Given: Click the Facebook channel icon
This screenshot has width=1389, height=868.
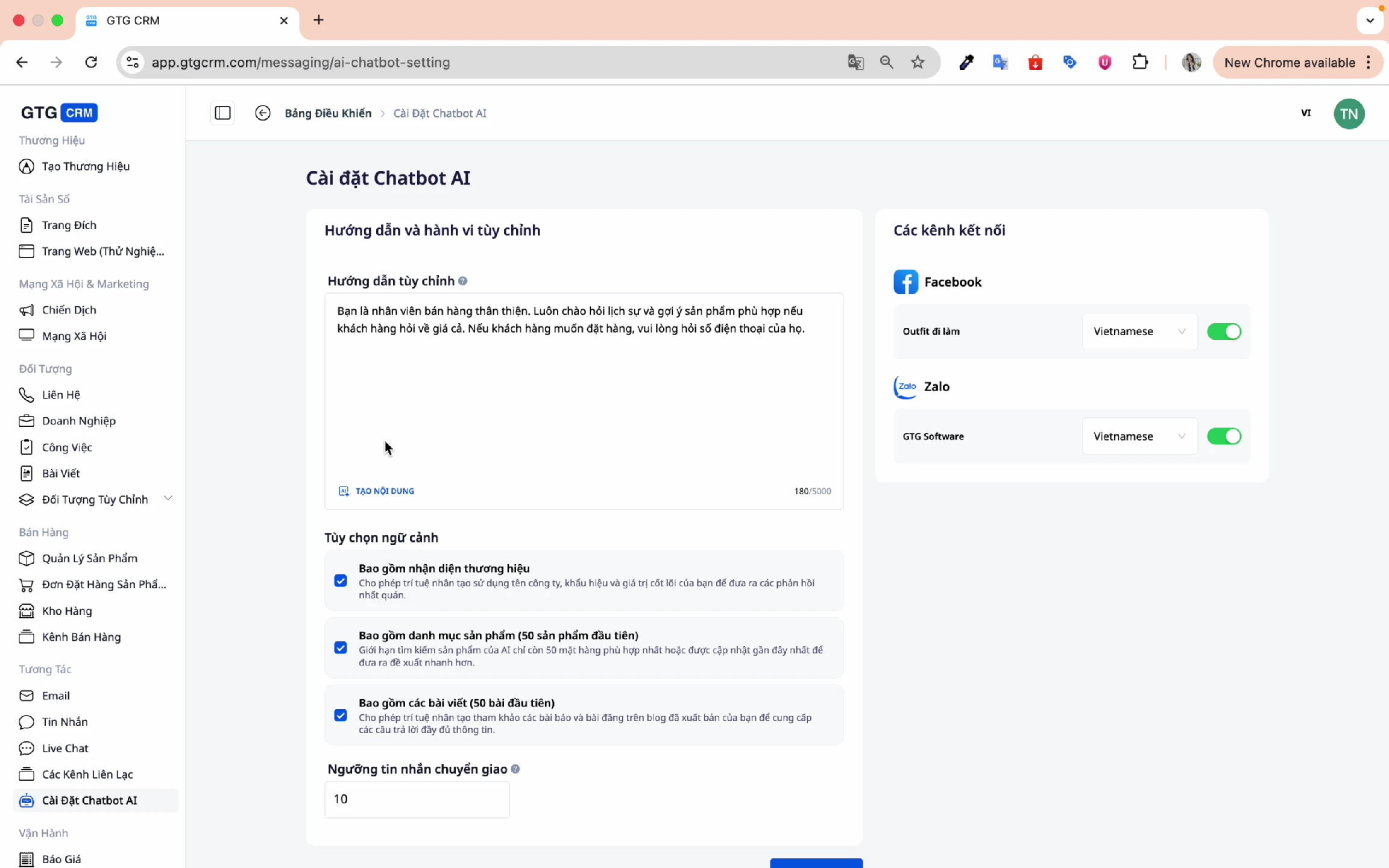Looking at the screenshot, I should point(906,281).
